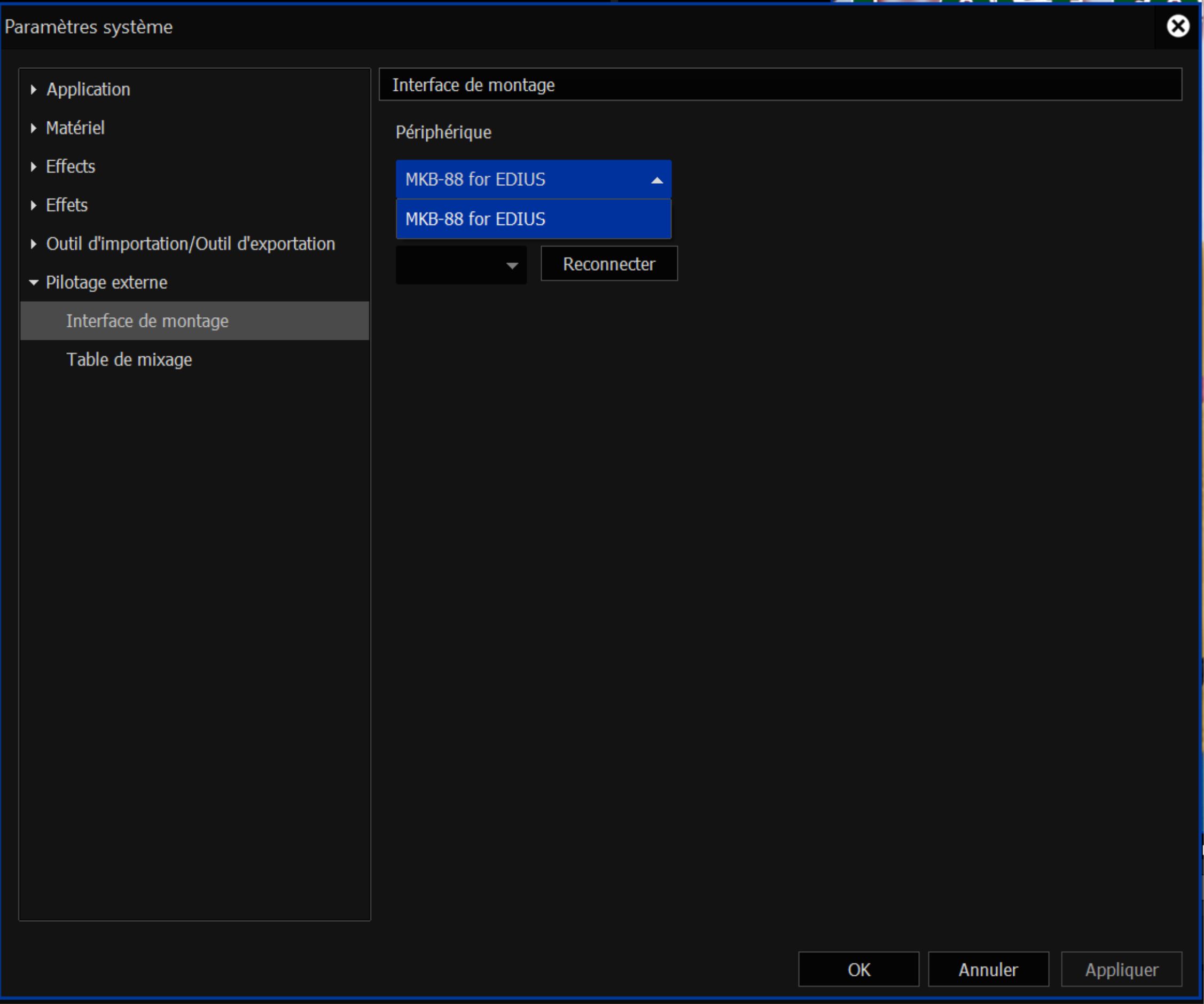Select the Effects category
The width and height of the screenshot is (1204, 1004).
(x=71, y=167)
